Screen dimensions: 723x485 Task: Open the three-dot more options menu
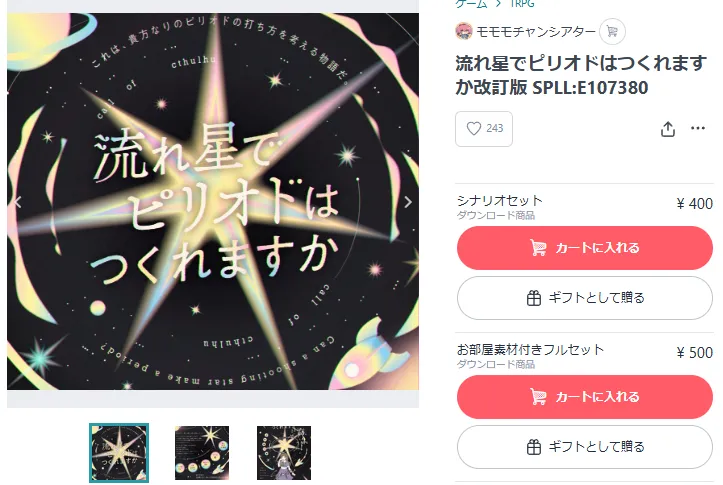tap(698, 128)
